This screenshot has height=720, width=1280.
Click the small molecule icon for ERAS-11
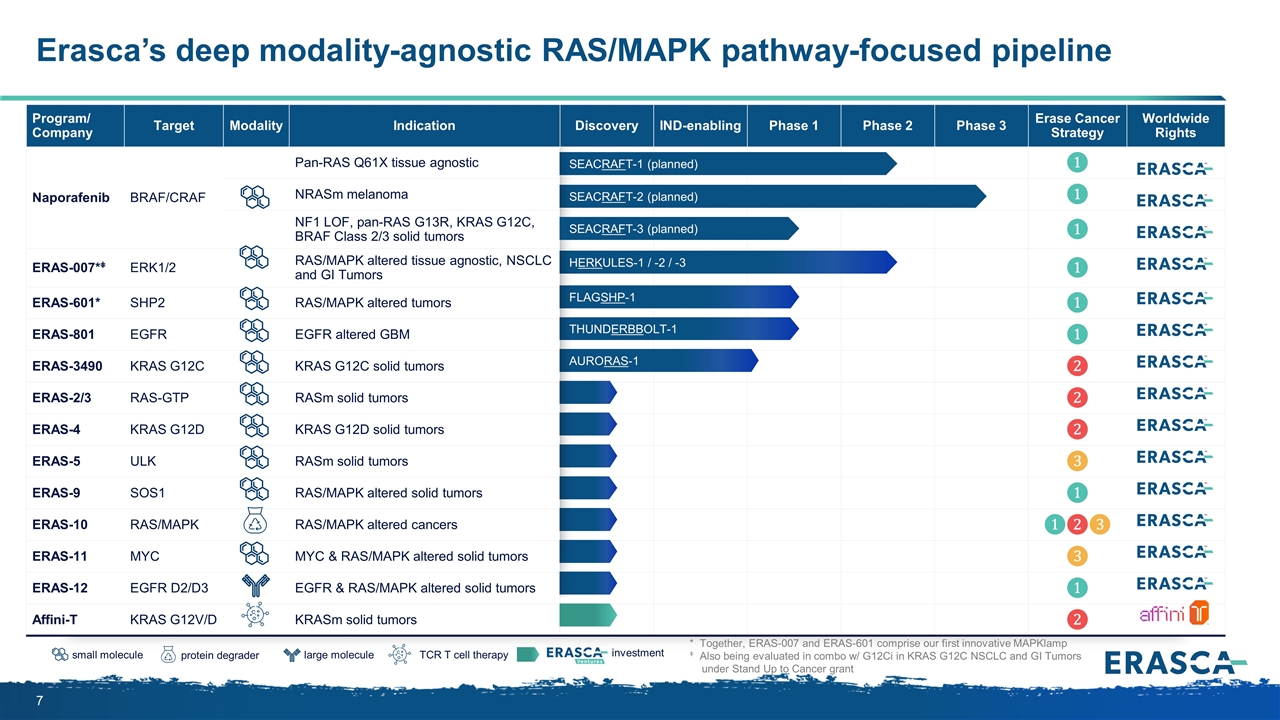[x=256, y=554]
